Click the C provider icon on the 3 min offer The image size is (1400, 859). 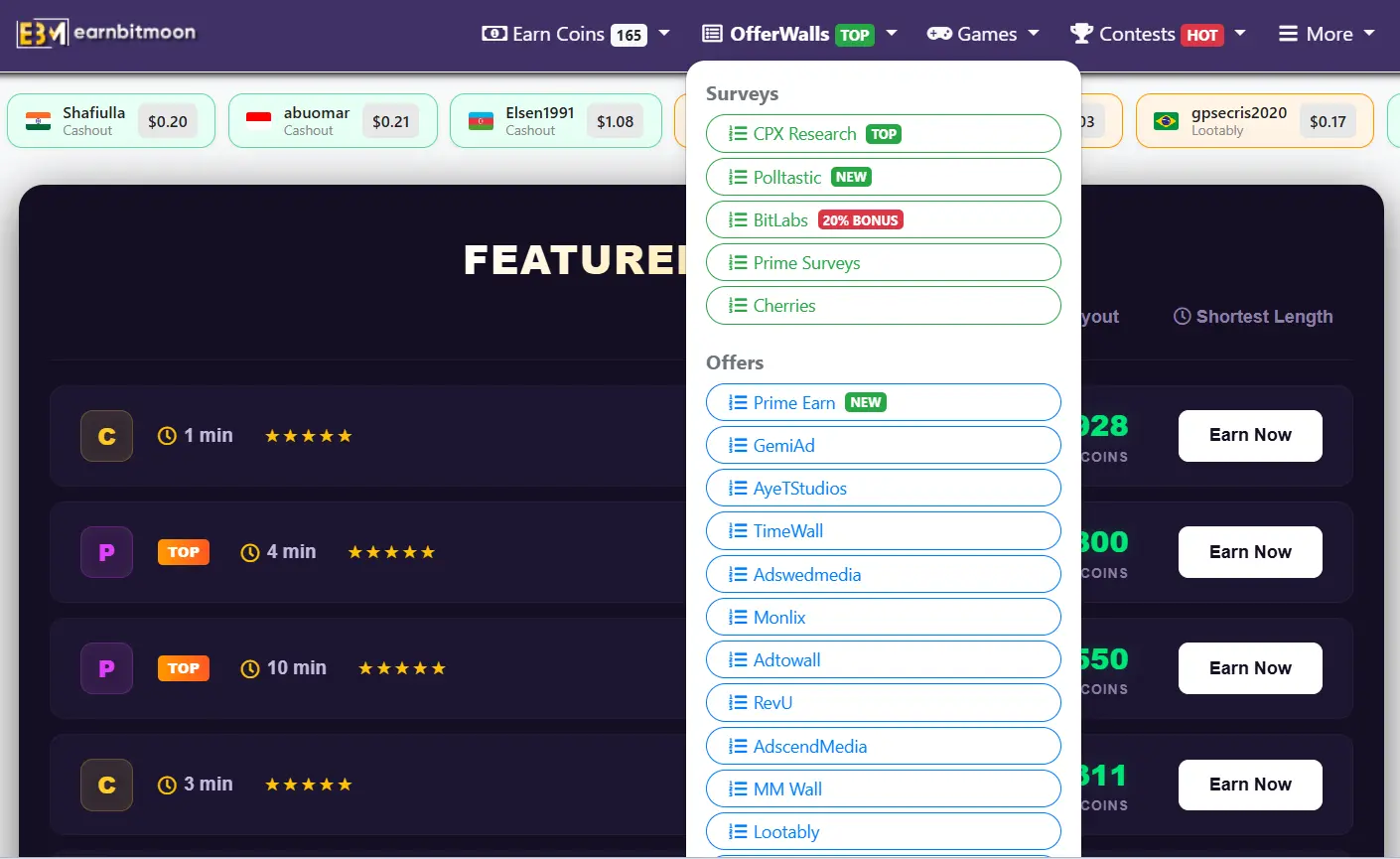pos(107,786)
